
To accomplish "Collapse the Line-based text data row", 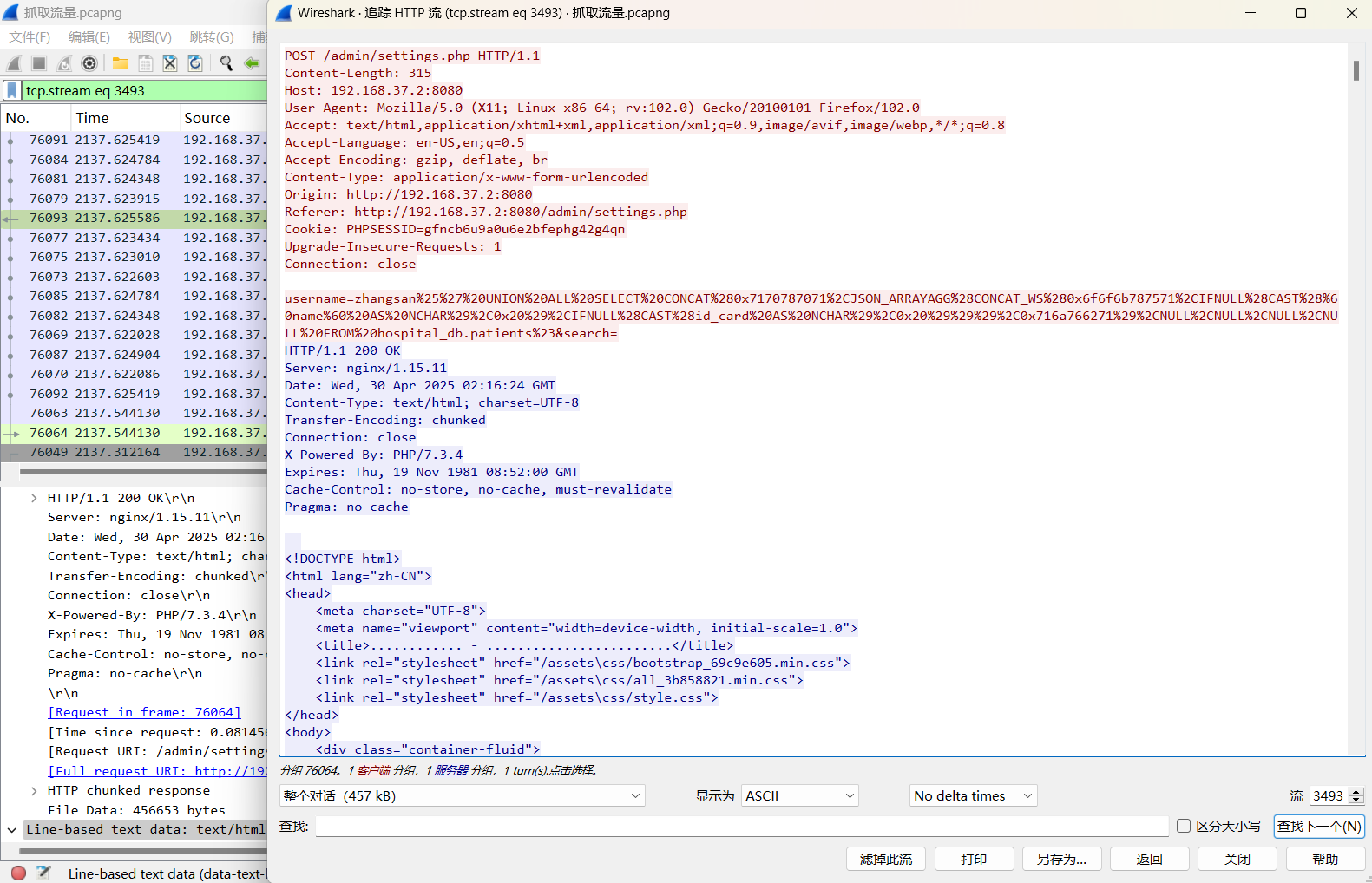I will (x=11, y=830).
